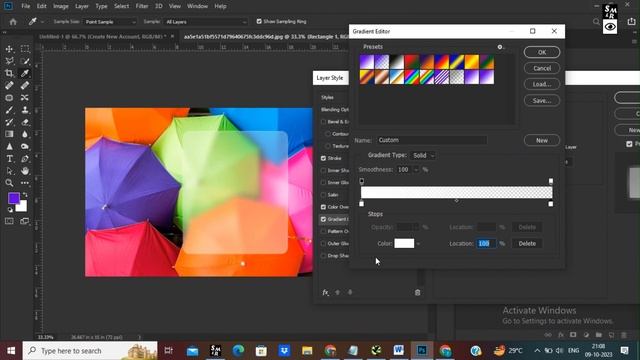Screen dimensions: 640x360
Task: Swap foreground and background colors
Action: point(25,195)
